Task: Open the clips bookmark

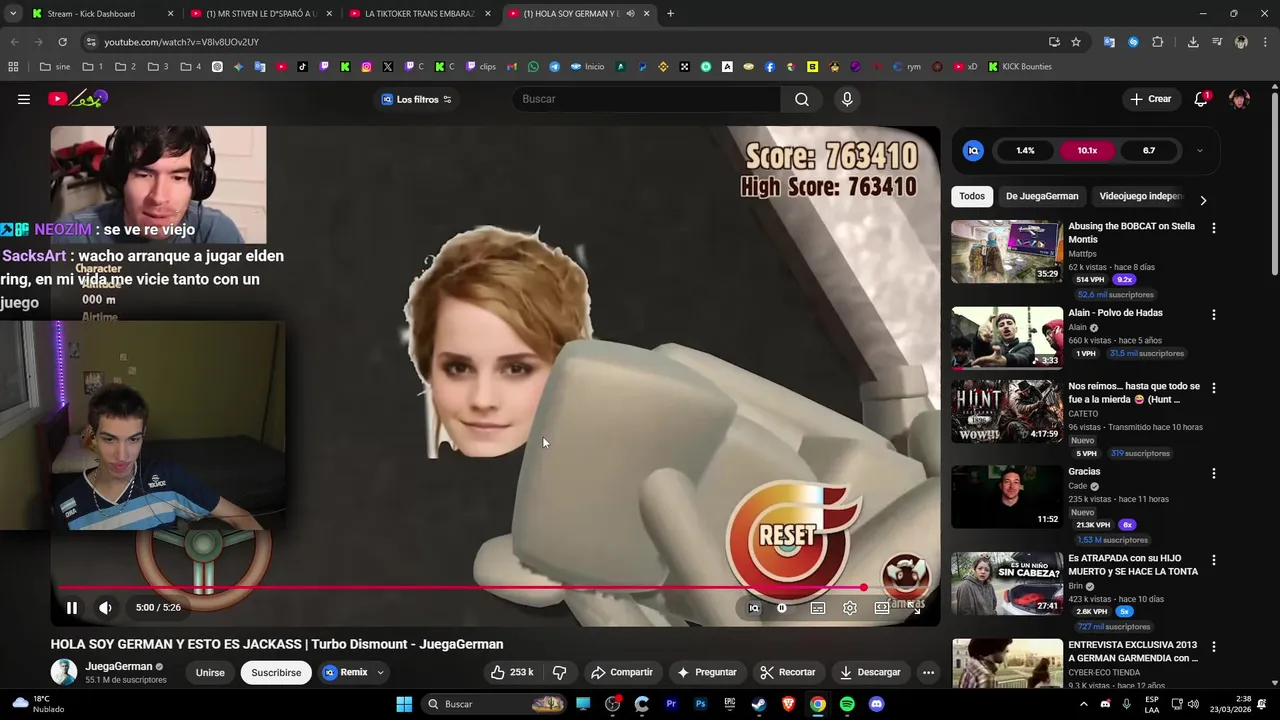Action: tap(481, 67)
